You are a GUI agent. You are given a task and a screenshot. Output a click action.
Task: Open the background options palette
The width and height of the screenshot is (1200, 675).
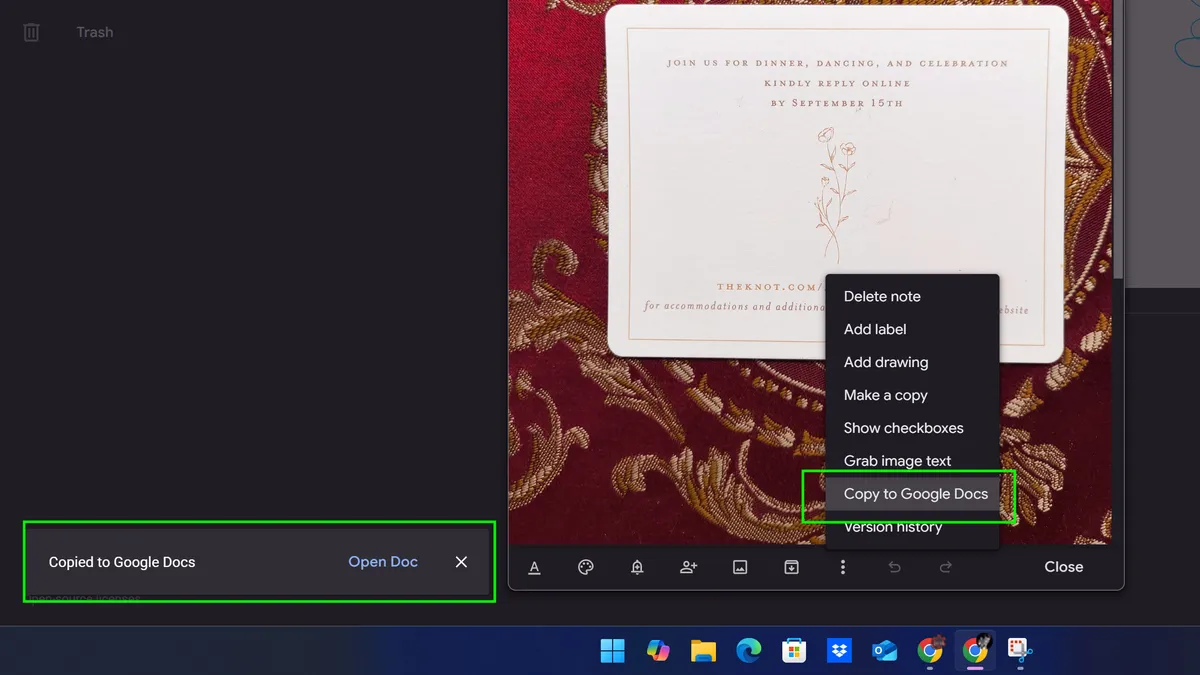click(x=585, y=567)
